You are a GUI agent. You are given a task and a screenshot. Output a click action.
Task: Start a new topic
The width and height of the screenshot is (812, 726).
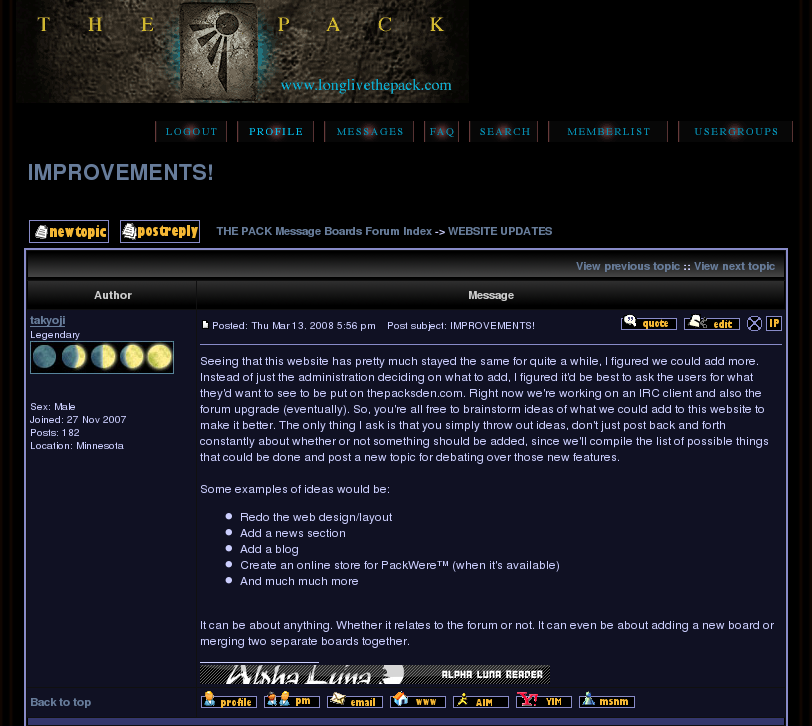point(69,232)
